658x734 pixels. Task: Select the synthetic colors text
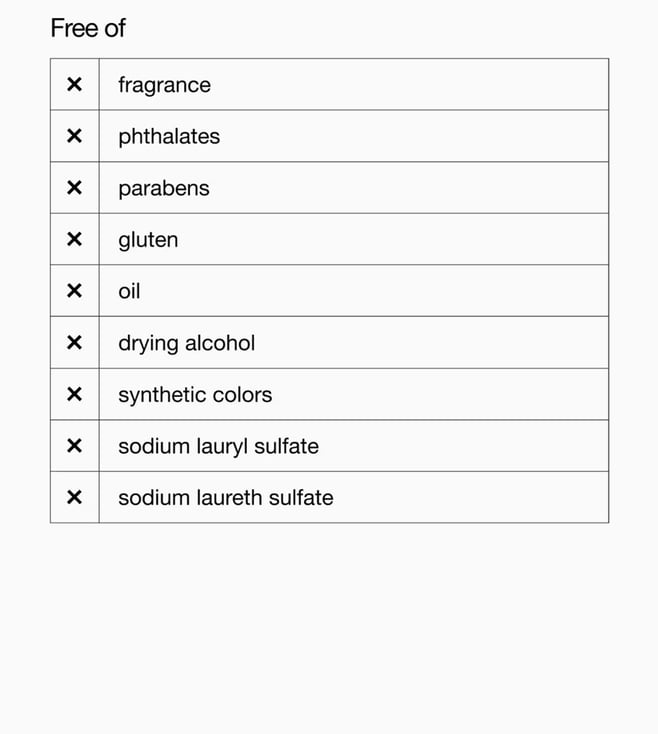click(x=195, y=395)
